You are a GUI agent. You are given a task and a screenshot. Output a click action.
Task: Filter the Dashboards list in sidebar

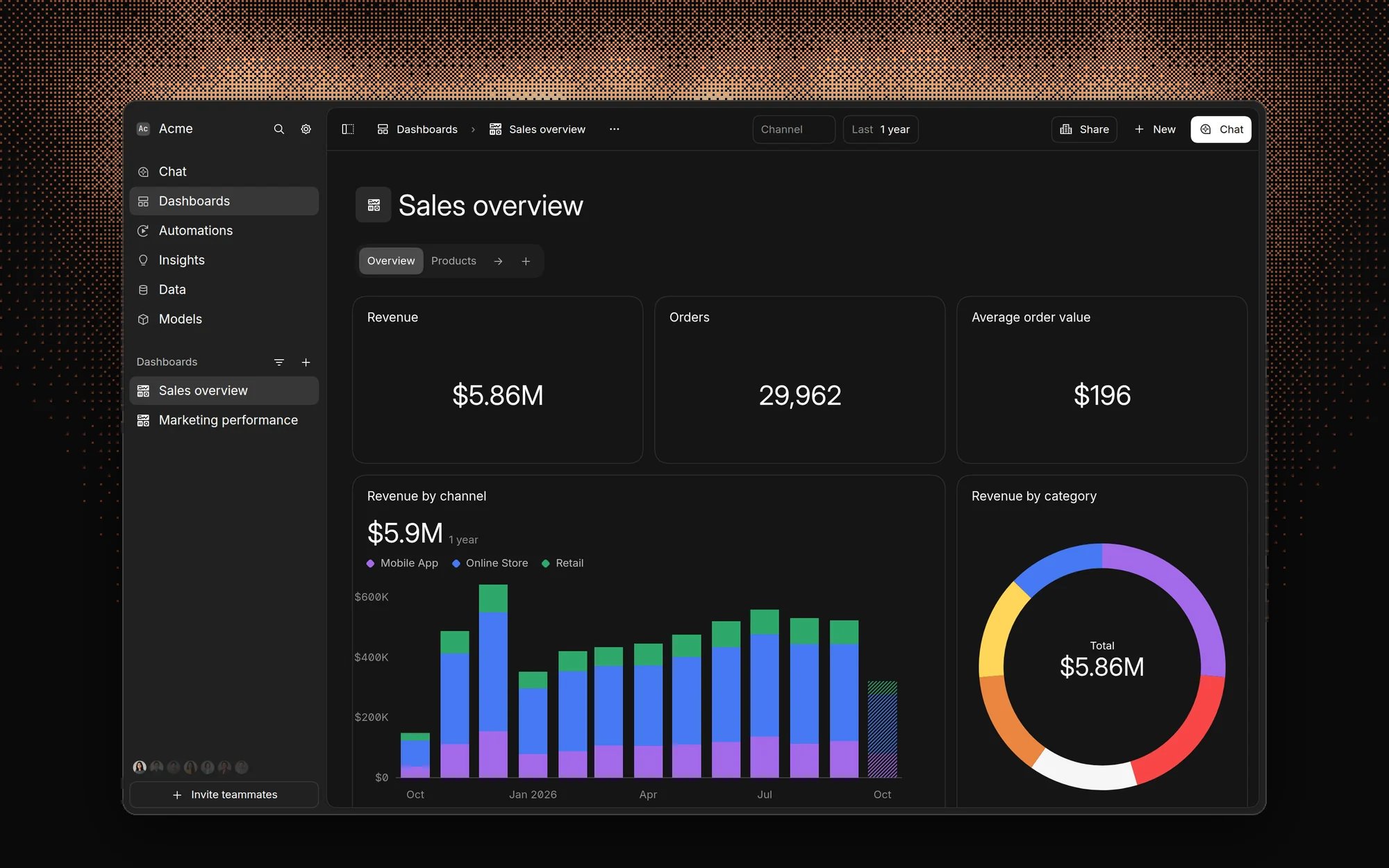(278, 362)
